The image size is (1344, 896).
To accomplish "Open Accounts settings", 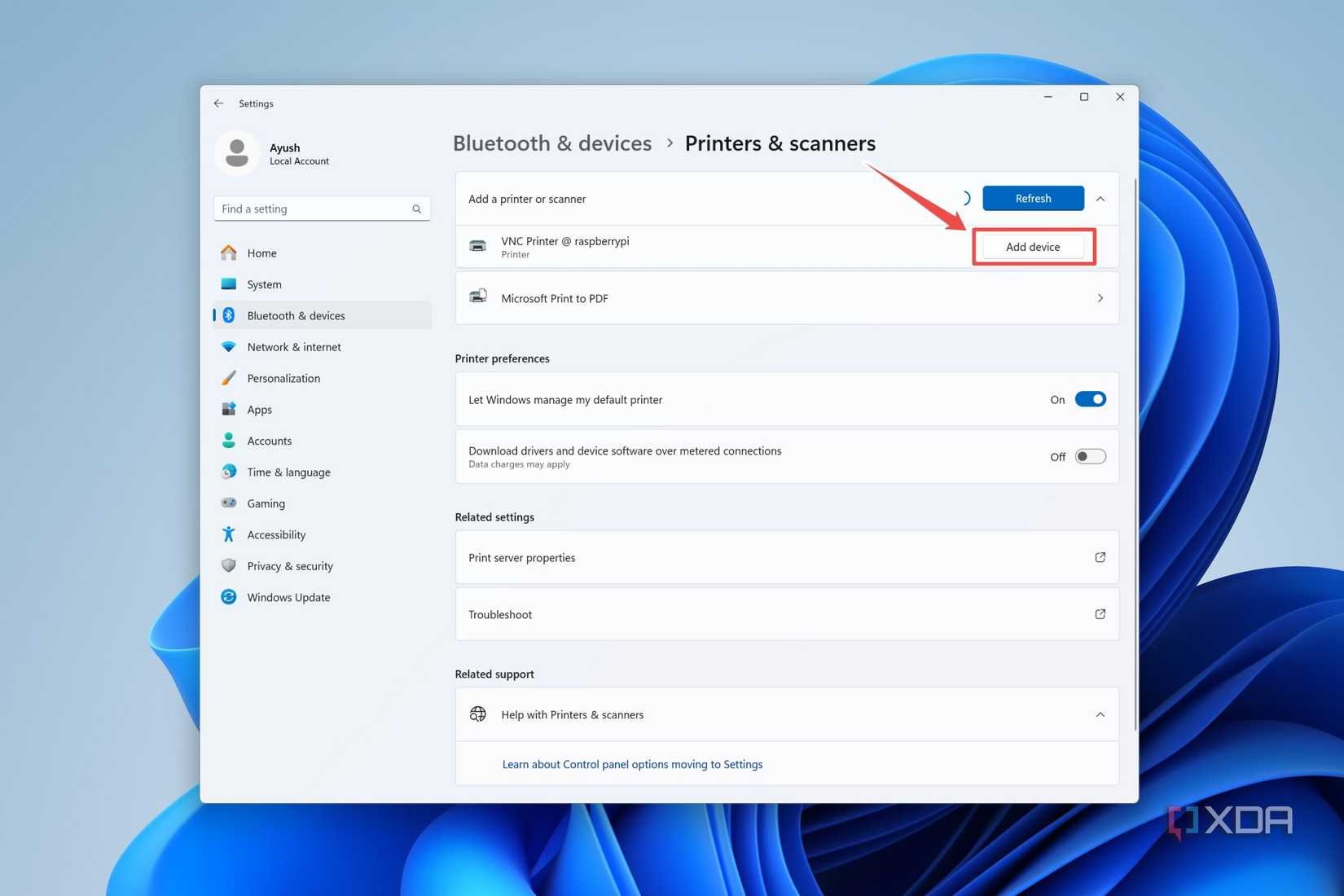I will coord(323,441).
